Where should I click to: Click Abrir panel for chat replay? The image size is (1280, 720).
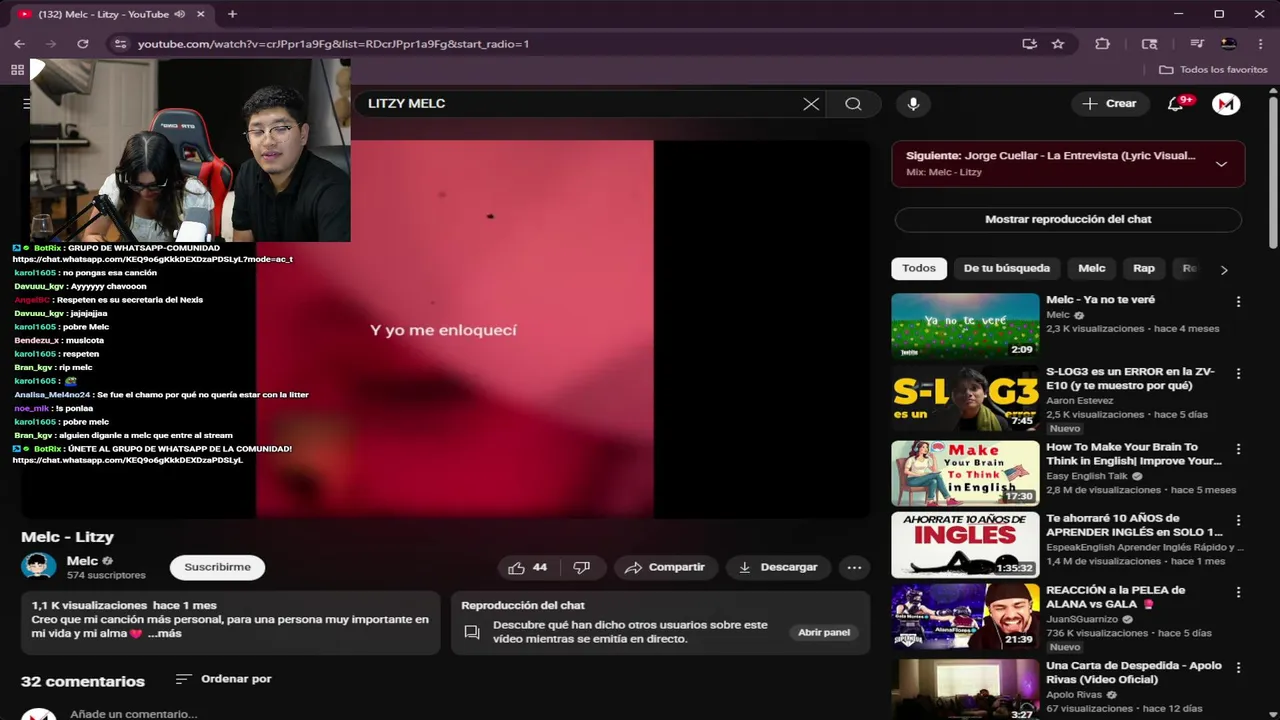pos(824,632)
